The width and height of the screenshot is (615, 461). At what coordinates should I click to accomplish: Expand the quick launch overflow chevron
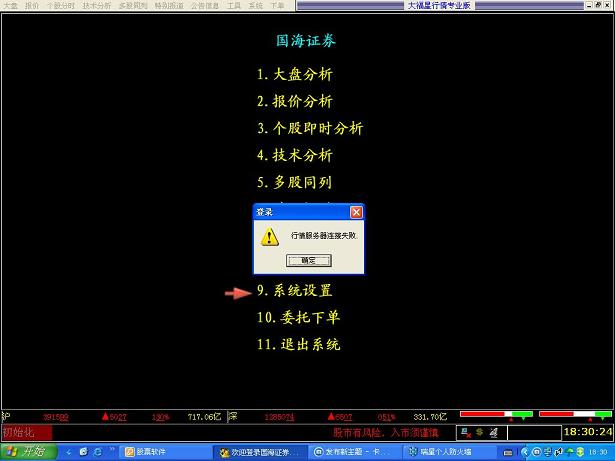click(x=111, y=450)
